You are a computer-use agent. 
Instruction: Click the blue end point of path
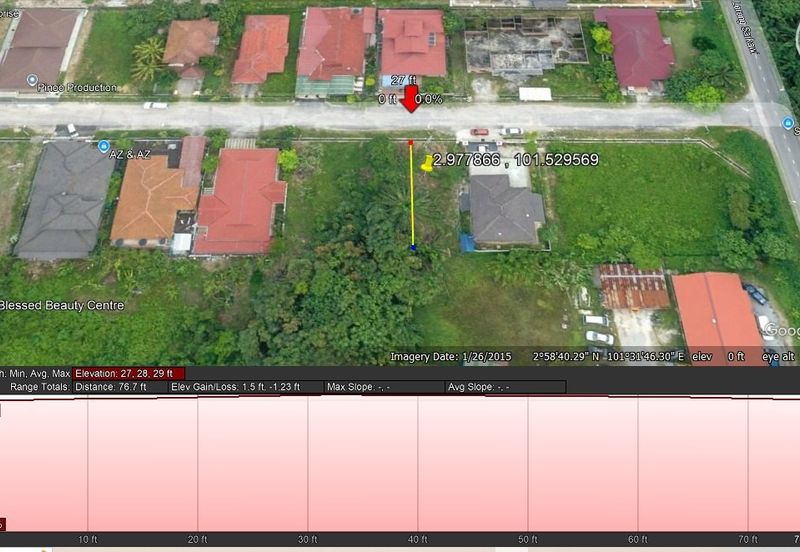coord(412,247)
